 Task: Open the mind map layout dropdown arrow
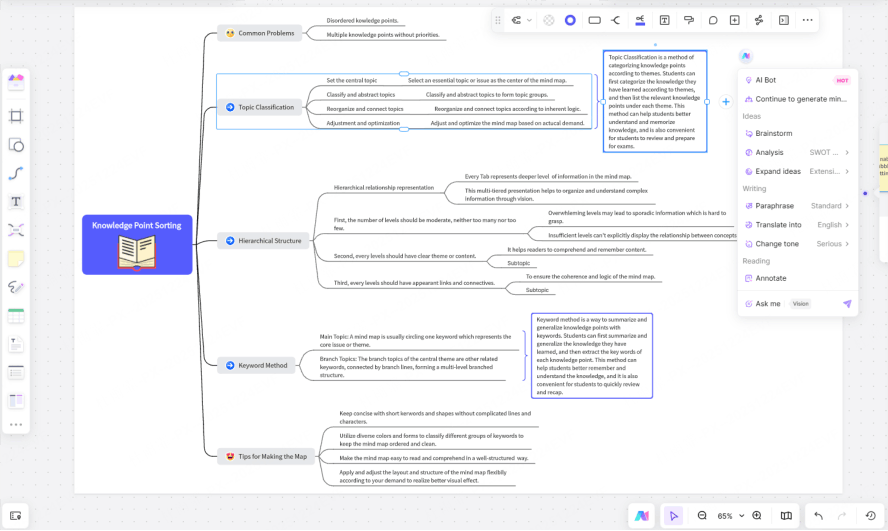point(529,20)
